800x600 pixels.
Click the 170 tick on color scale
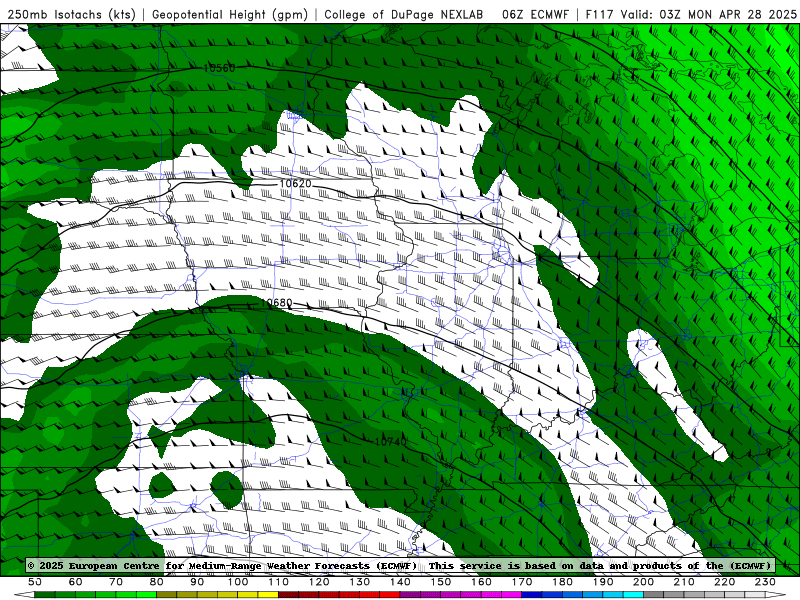521,582
